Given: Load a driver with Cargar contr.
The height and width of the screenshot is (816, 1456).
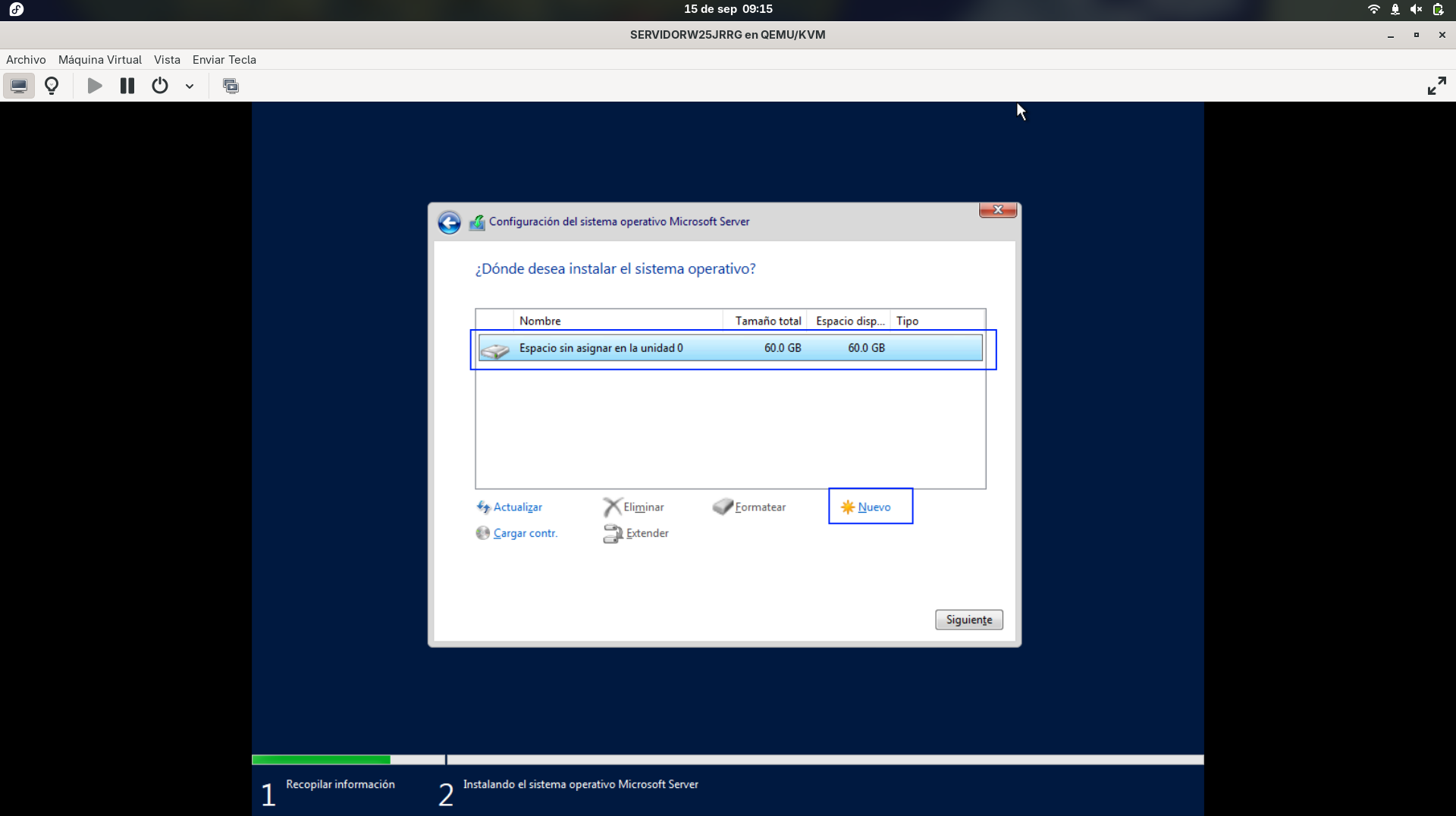Looking at the screenshot, I should tap(517, 533).
